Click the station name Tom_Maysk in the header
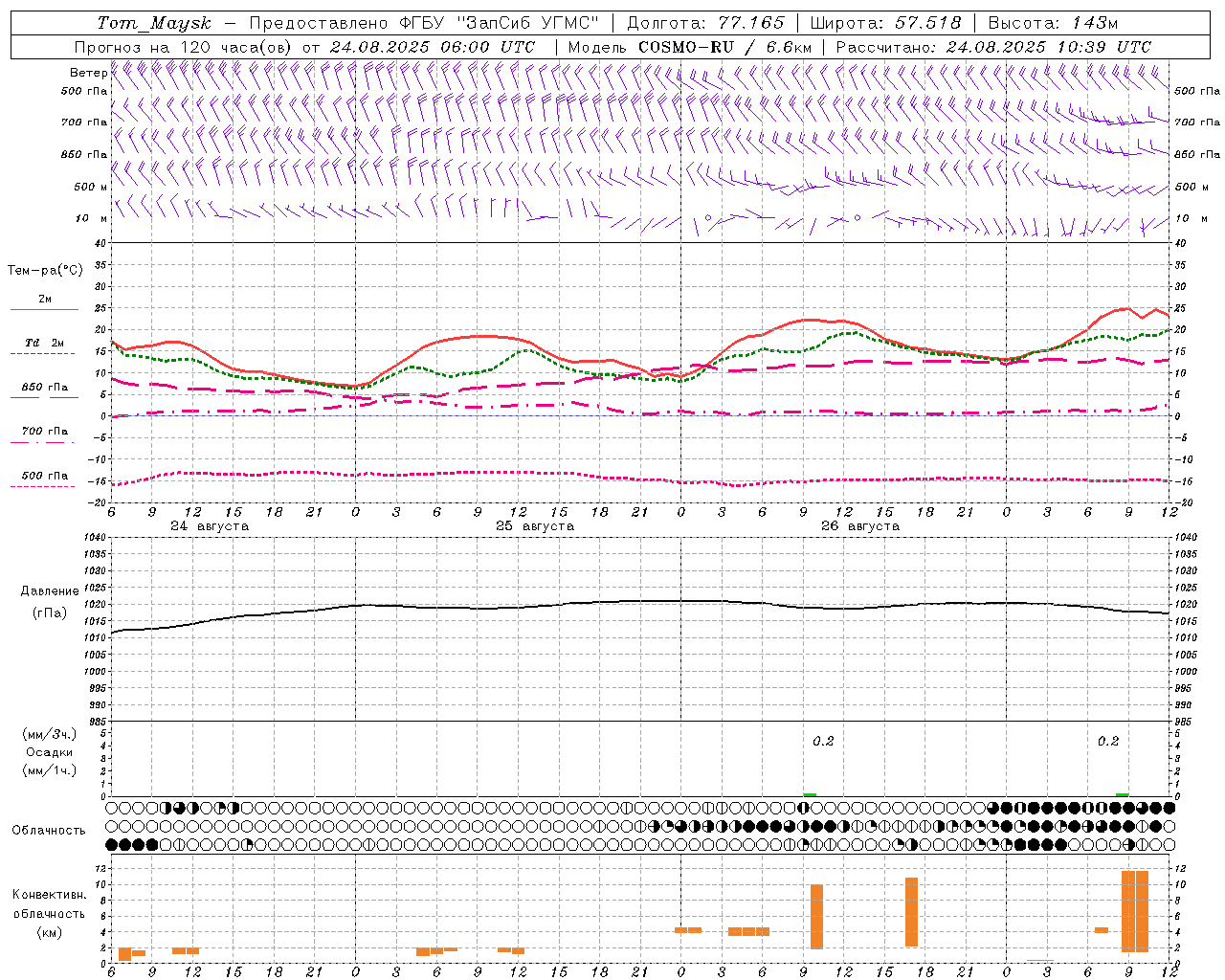 tap(154, 23)
